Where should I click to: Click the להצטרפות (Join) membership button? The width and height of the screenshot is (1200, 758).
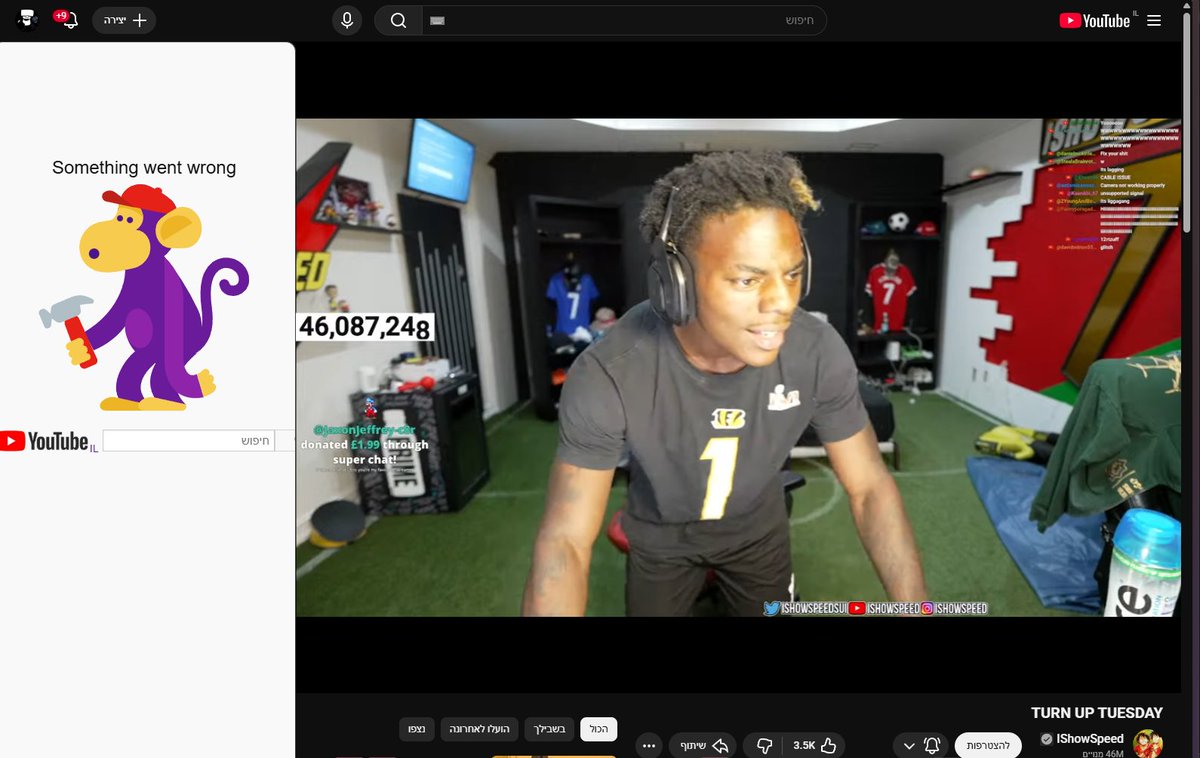(x=988, y=745)
